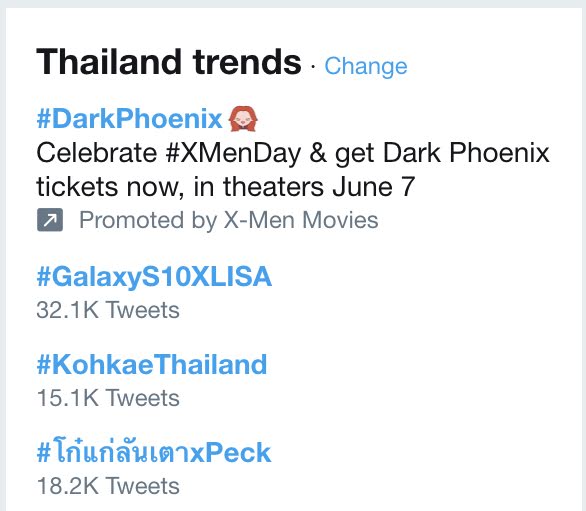Image resolution: width=586 pixels, height=511 pixels.
Task: Select the #XMenDay hashtag in description
Action: pyautogui.click(x=233, y=154)
